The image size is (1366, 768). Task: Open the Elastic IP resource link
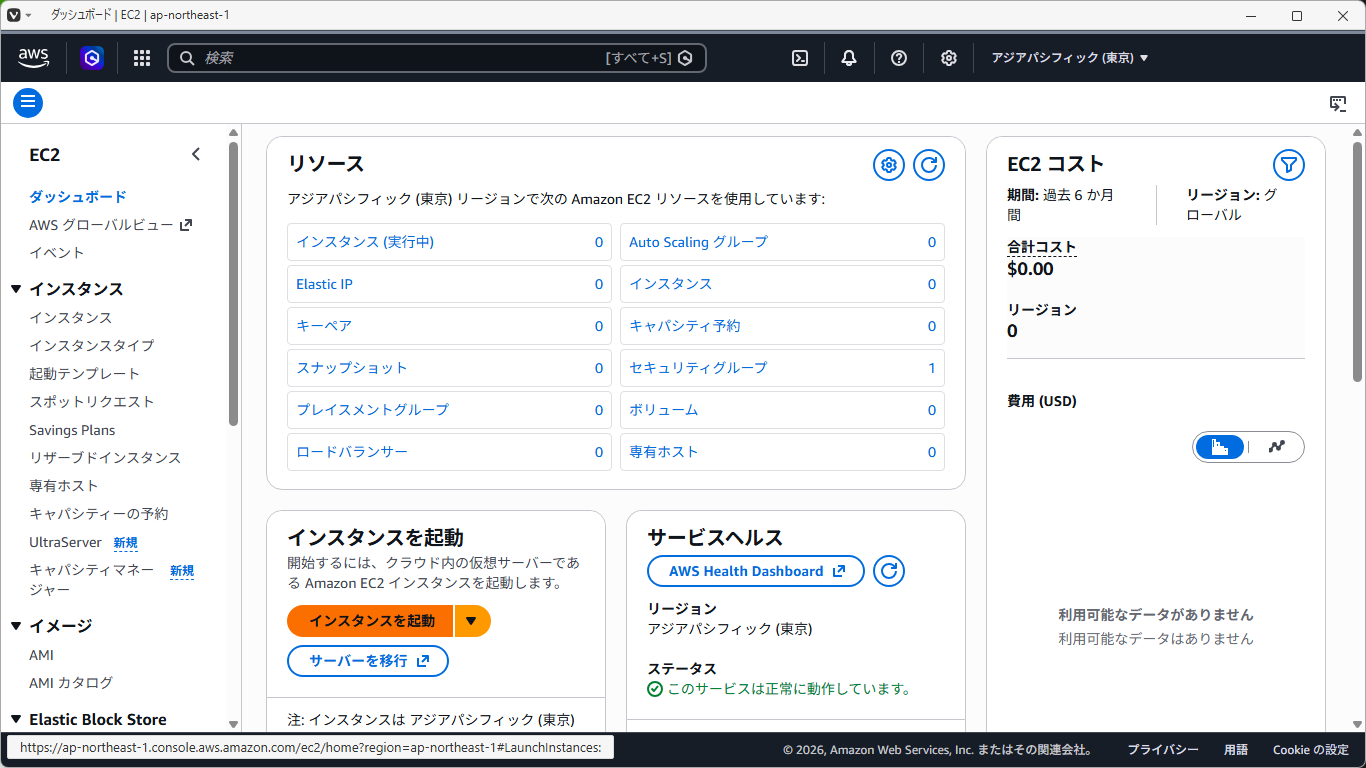click(x=324, y=284)
